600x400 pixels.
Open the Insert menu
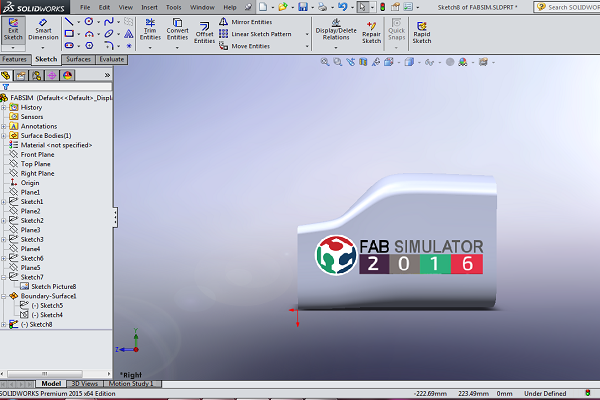[149, 7]
